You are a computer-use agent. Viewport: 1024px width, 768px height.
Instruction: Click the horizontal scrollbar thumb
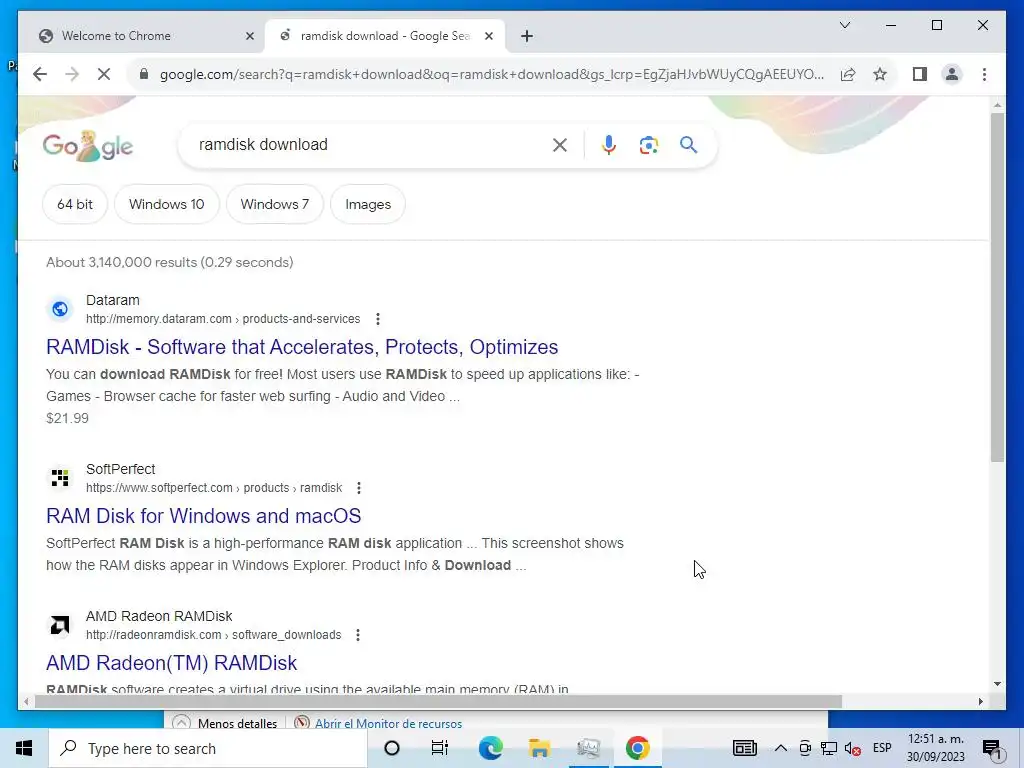438,702
